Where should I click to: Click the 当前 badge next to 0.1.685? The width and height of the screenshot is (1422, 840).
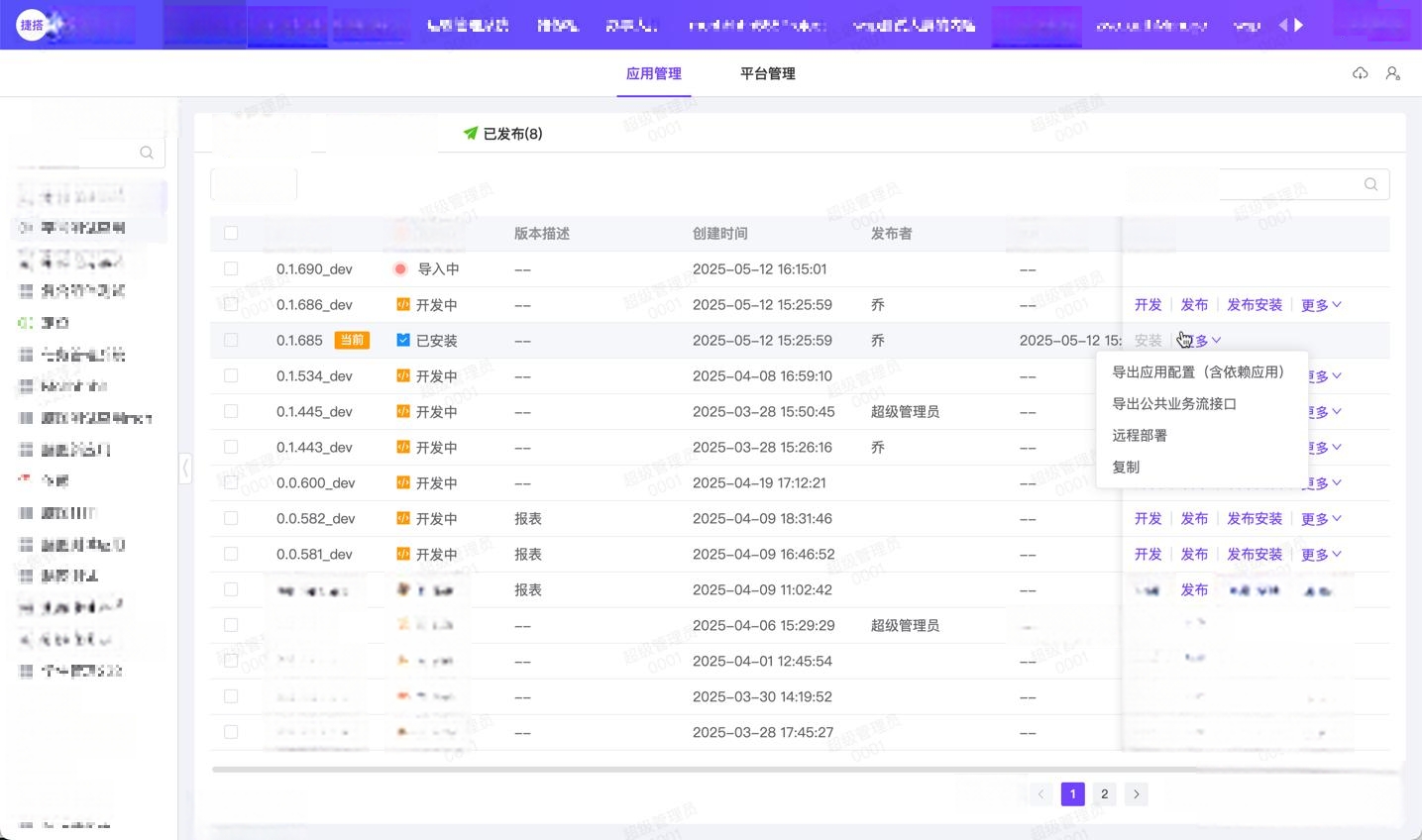point(352,340)
